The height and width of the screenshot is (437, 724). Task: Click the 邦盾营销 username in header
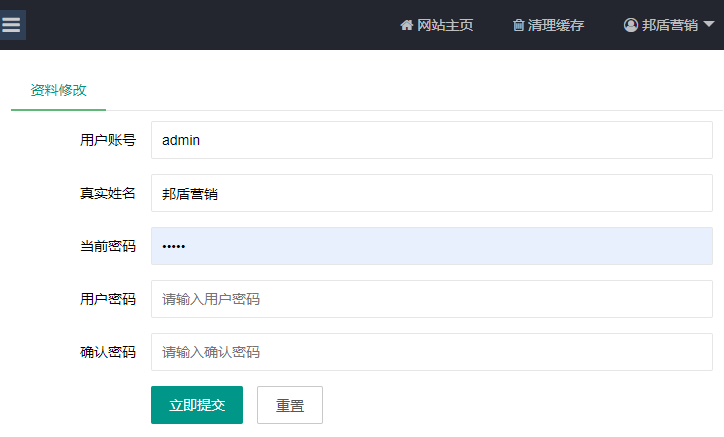[x=670, y=25]
